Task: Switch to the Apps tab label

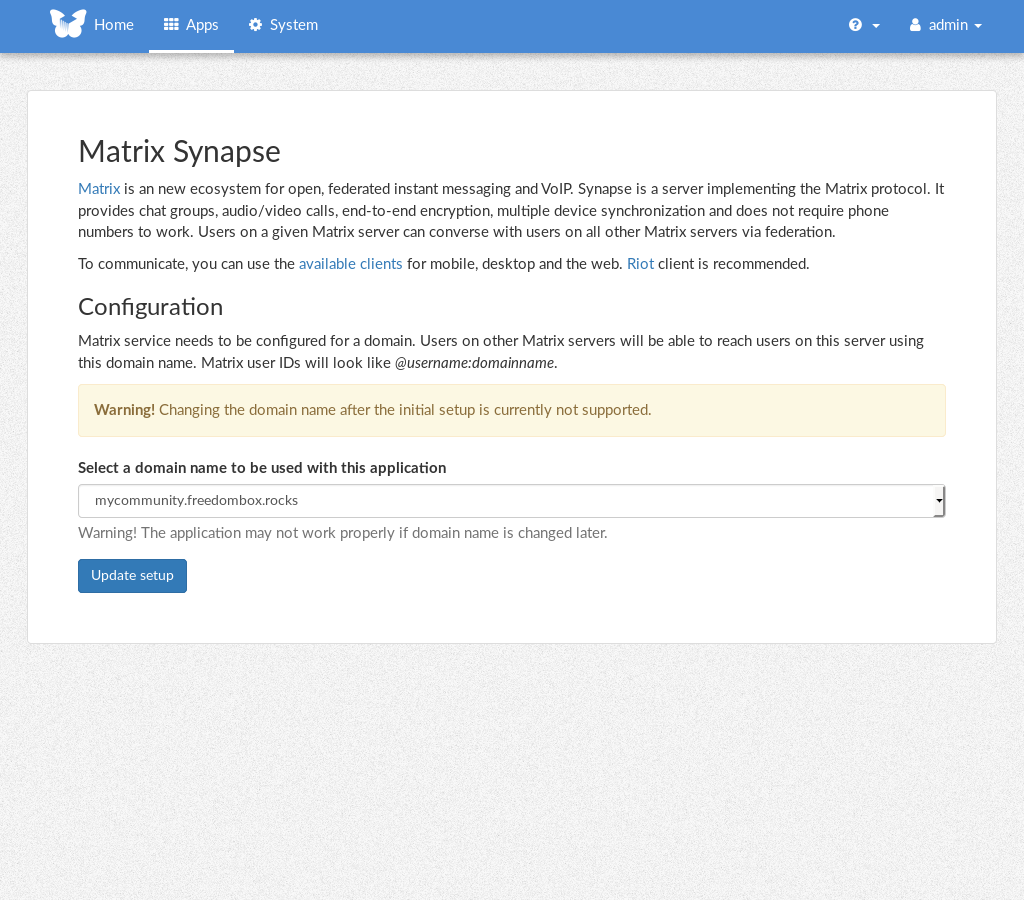Action: pyautogui.click(x=202, y=25)
